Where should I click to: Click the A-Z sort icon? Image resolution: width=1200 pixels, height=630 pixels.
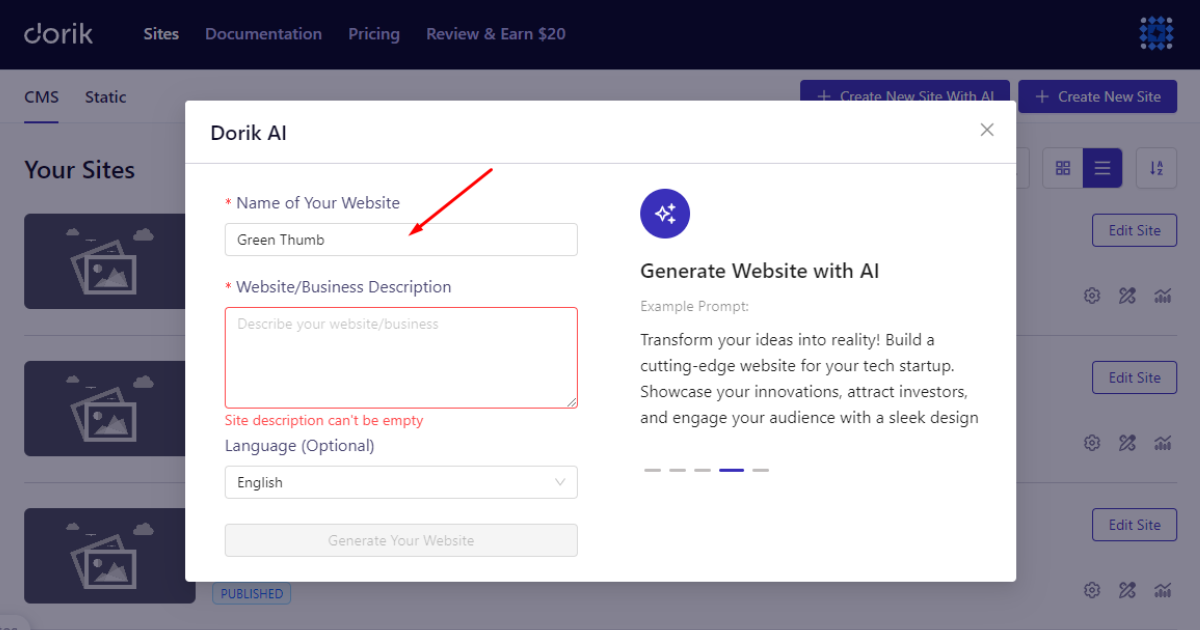pos(1157,168)
